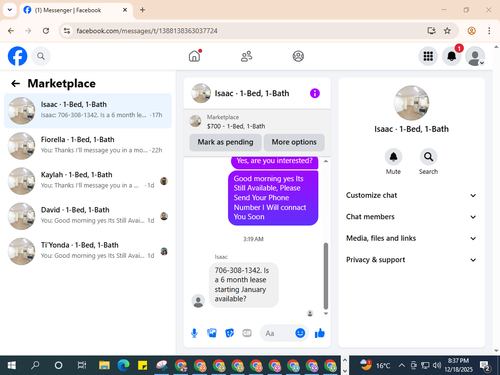Click the address bar URL
The width and height of the screenshot is (500, 375).
tap(147, 31)
